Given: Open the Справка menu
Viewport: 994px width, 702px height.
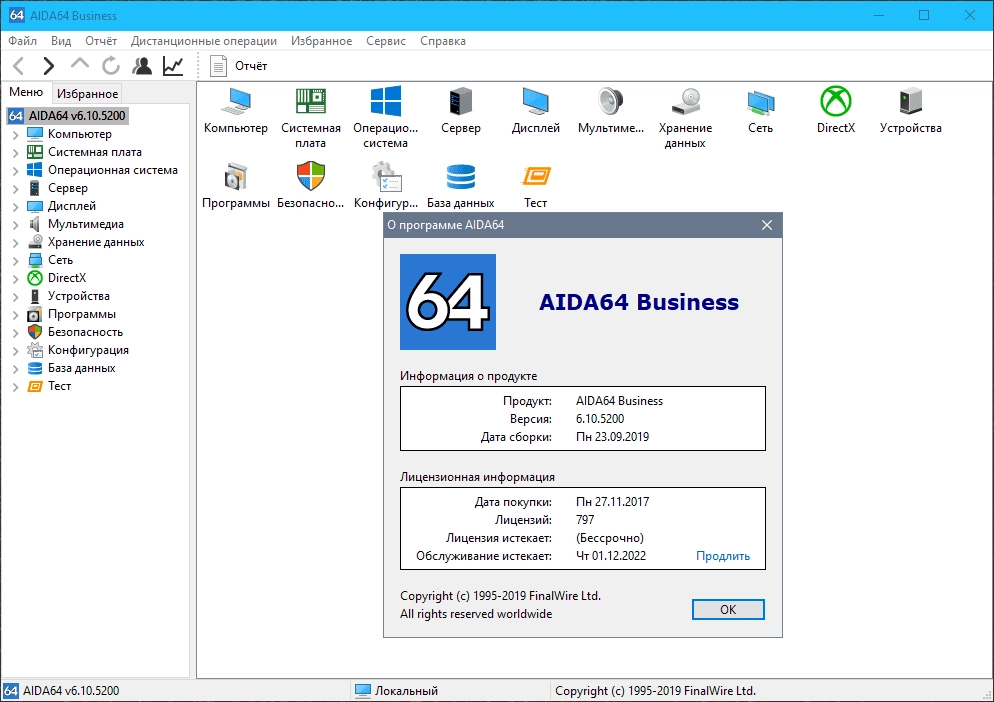Looking at the screenshot, I should [442, 41].
